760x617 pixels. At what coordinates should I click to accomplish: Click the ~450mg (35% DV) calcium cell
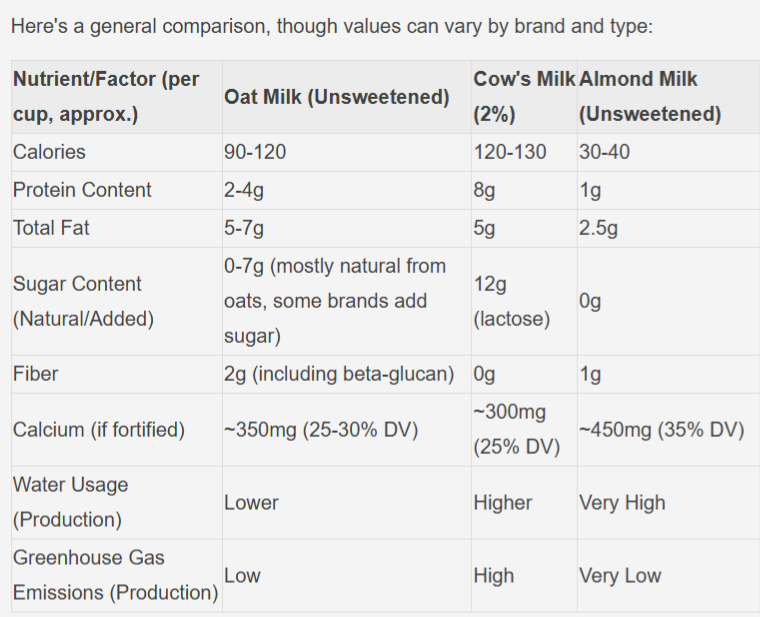point(661,430)
